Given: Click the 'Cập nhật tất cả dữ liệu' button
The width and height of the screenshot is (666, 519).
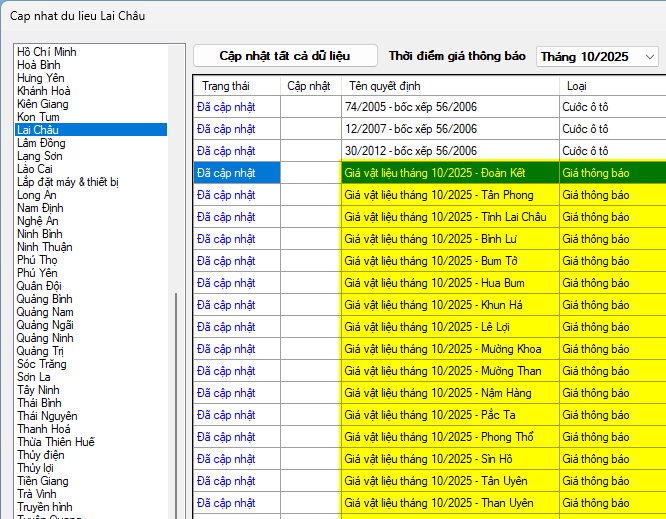Looking at the screenshot, I should coord(285,56).
